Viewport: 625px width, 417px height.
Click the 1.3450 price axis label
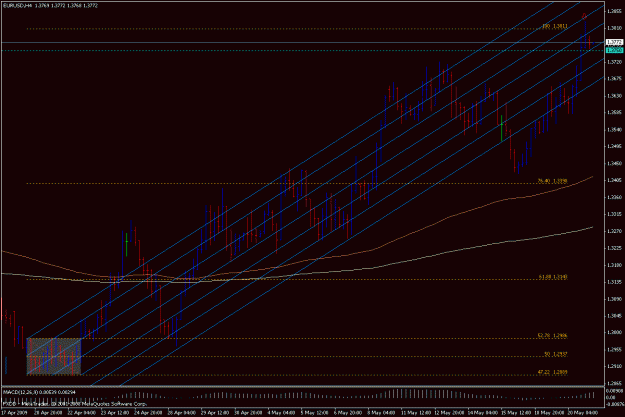click(614, 163)
